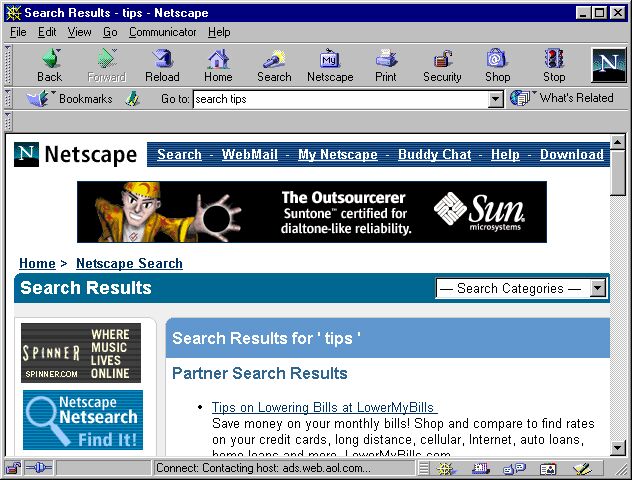Open the Search Categories dropdown
Image resolution: width=632 pixels, height=480 pixels.
[521, 289]
